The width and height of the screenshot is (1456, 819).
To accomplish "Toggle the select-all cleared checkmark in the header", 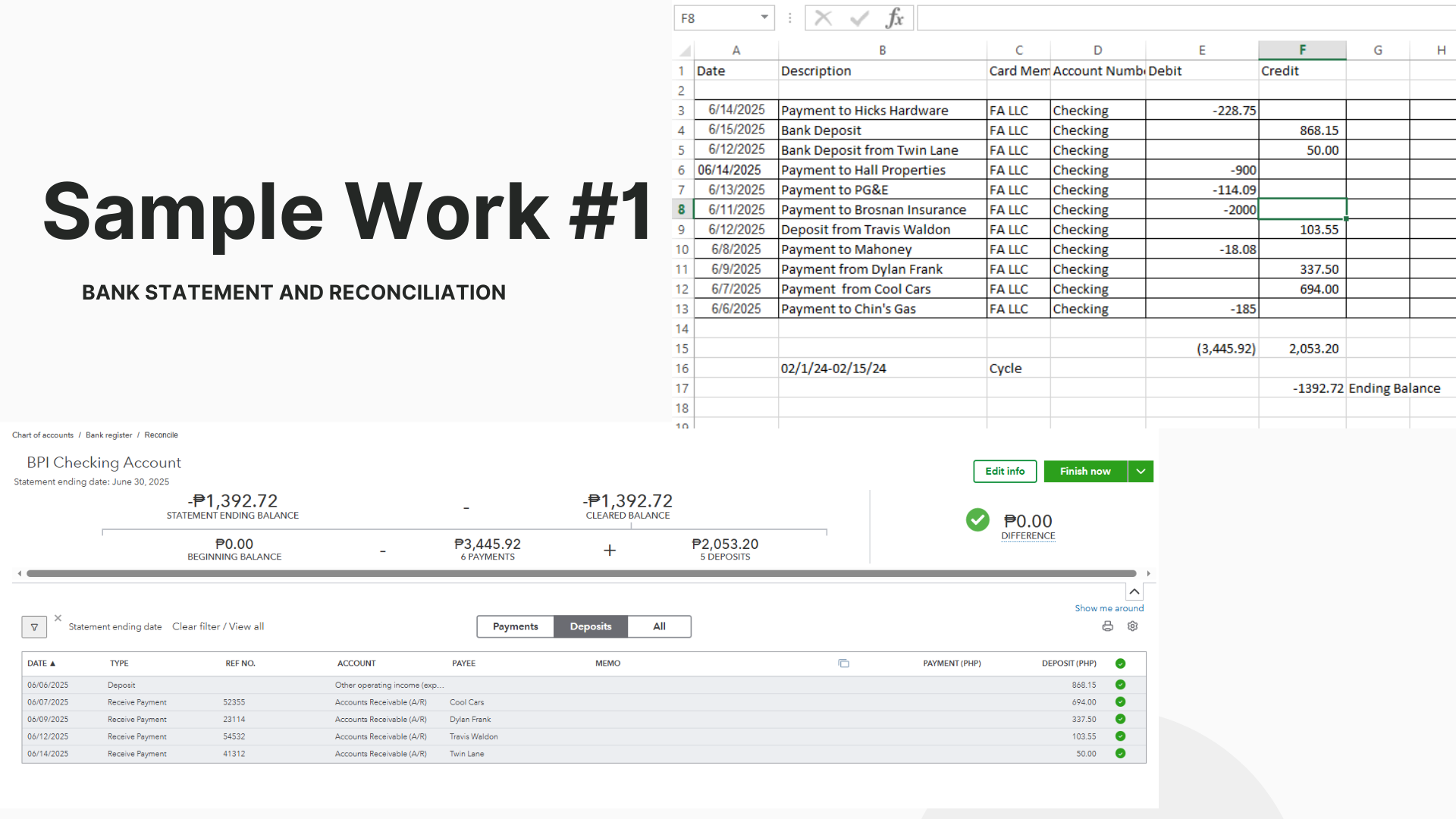I will [x=1120, y=664].
